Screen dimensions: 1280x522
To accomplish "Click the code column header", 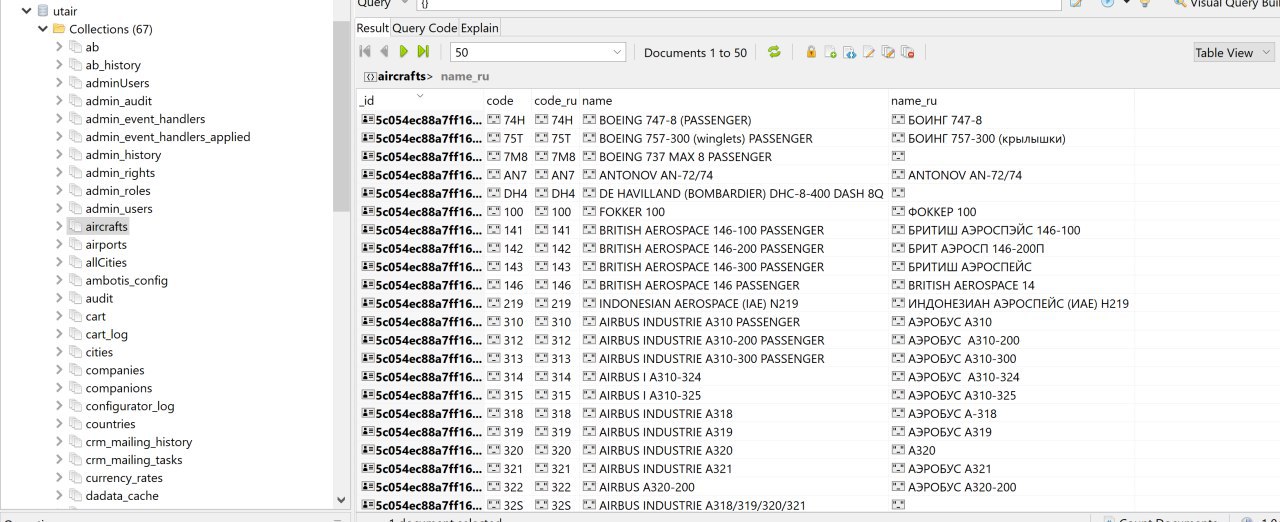I will [507, 101].
